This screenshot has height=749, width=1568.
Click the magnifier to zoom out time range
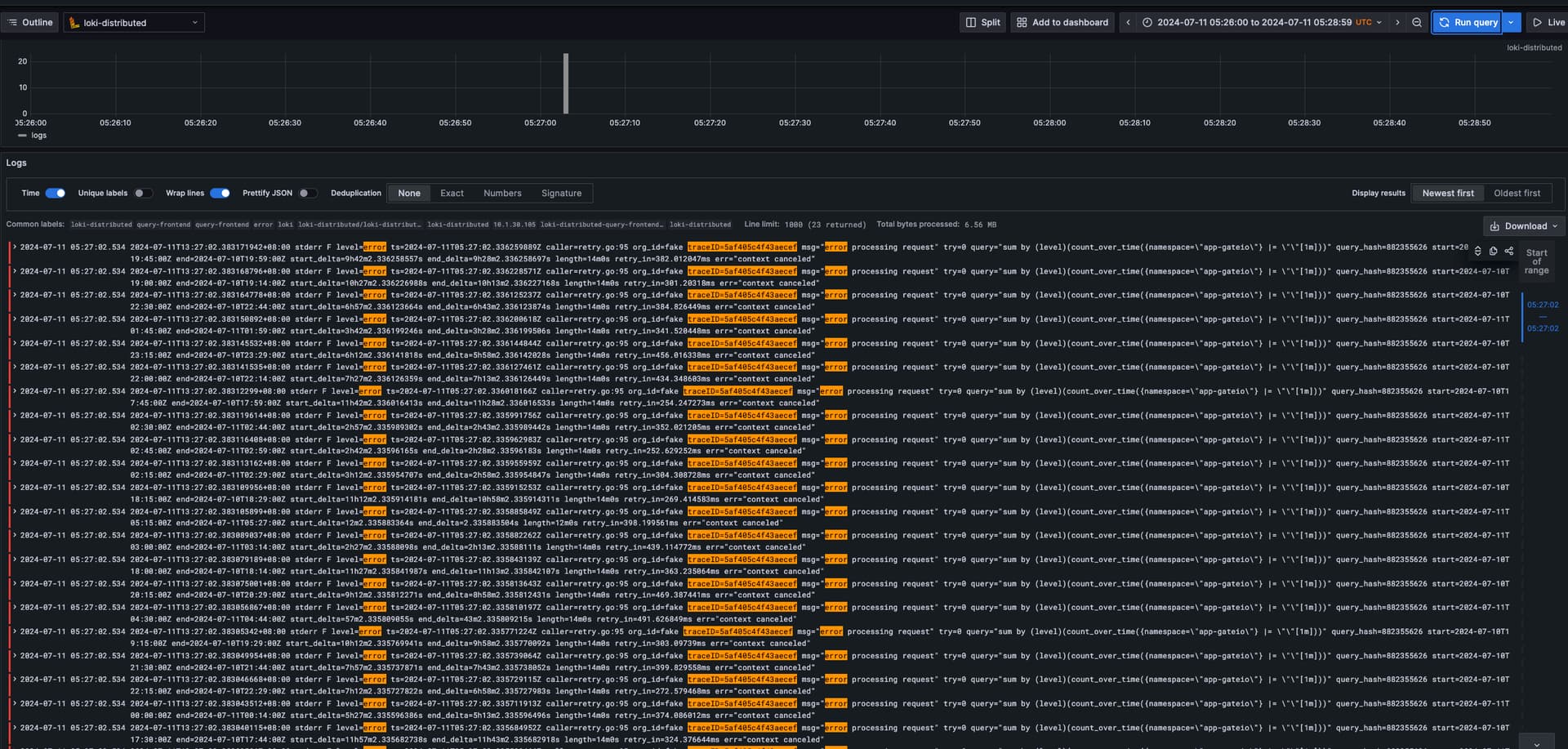1417,22
